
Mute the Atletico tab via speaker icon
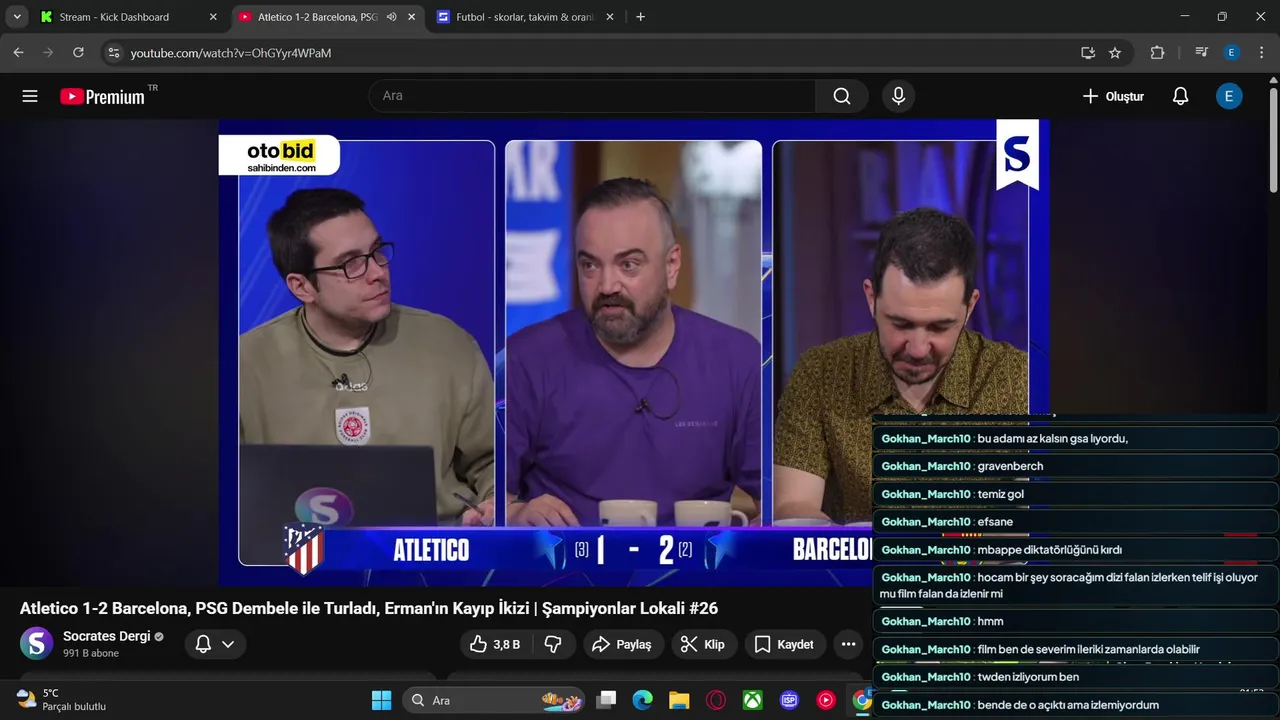tap(391, 17)
